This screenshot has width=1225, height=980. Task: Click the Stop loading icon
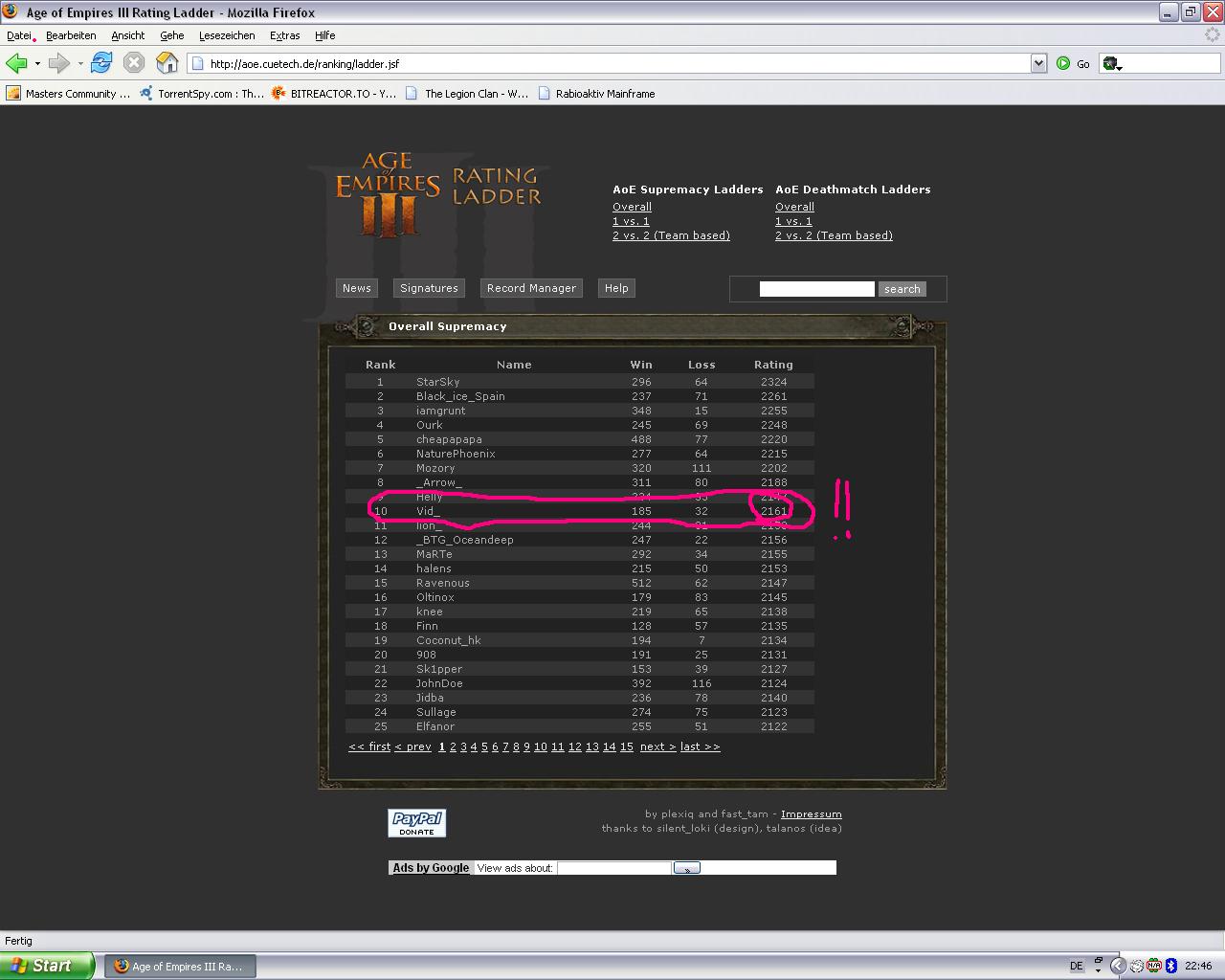point(134,63)
